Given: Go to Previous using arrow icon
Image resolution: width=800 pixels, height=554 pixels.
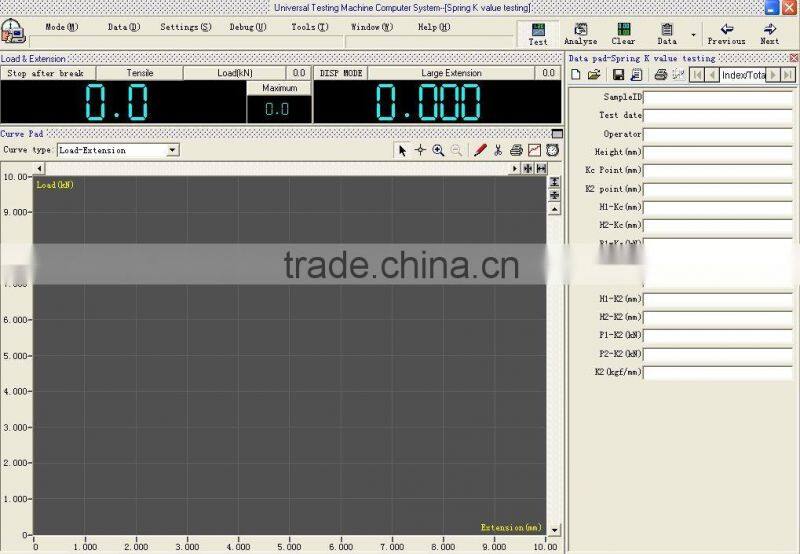Looking at the screenshot, I should point(727,34).
